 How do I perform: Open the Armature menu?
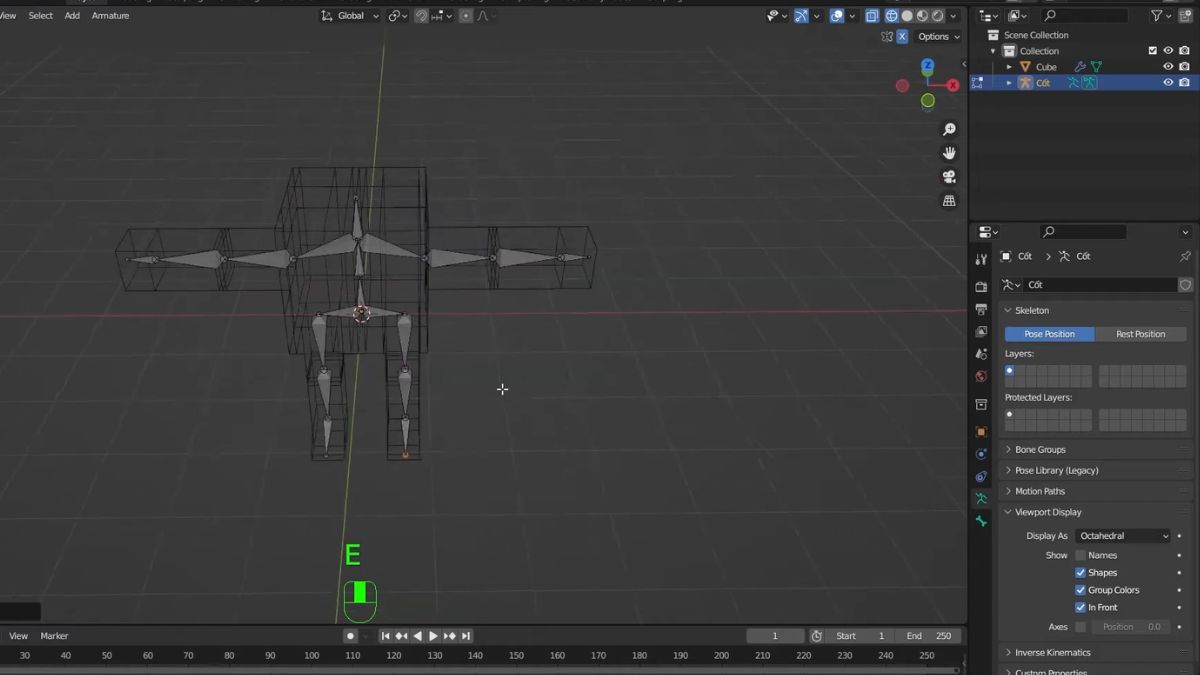(110, 16)
